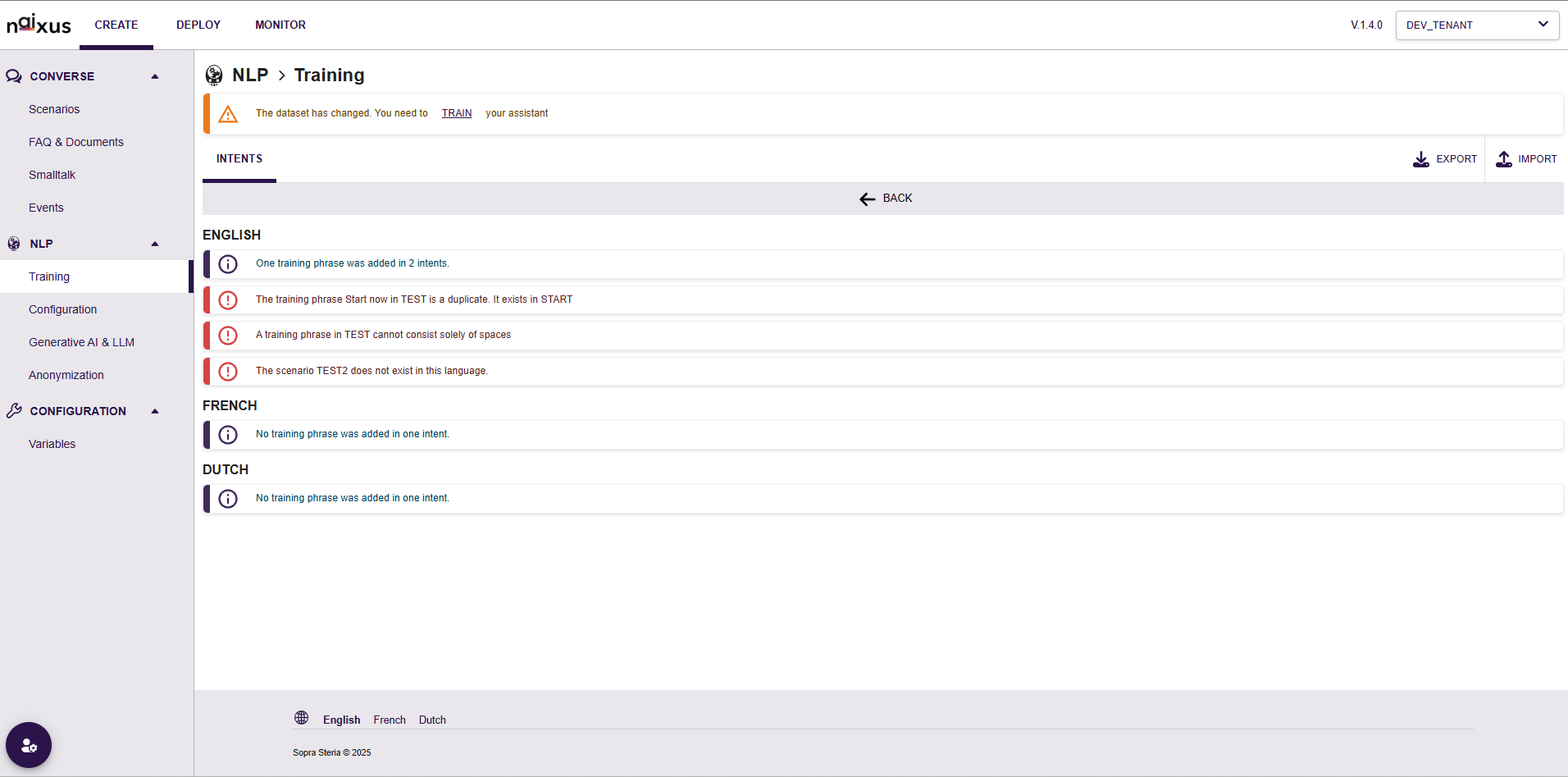Open the DEV_TENANT tenant dropdown
This screenshot has height=777, width=1568.
tap(1477, 25)
